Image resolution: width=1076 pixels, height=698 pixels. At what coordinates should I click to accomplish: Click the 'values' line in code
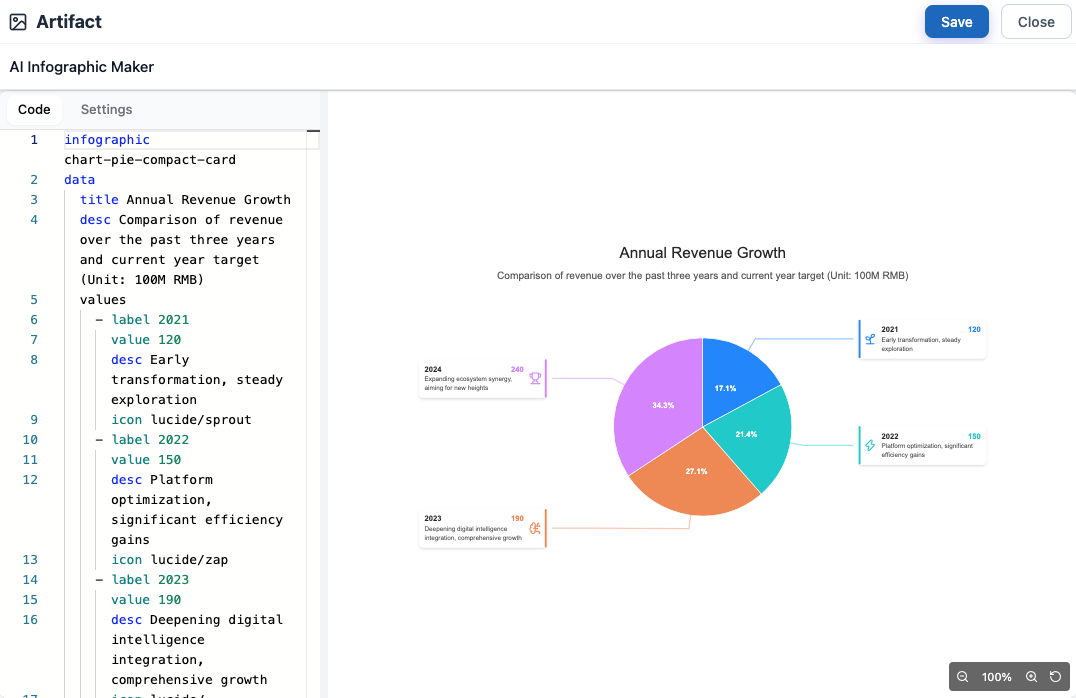(103, 299)
